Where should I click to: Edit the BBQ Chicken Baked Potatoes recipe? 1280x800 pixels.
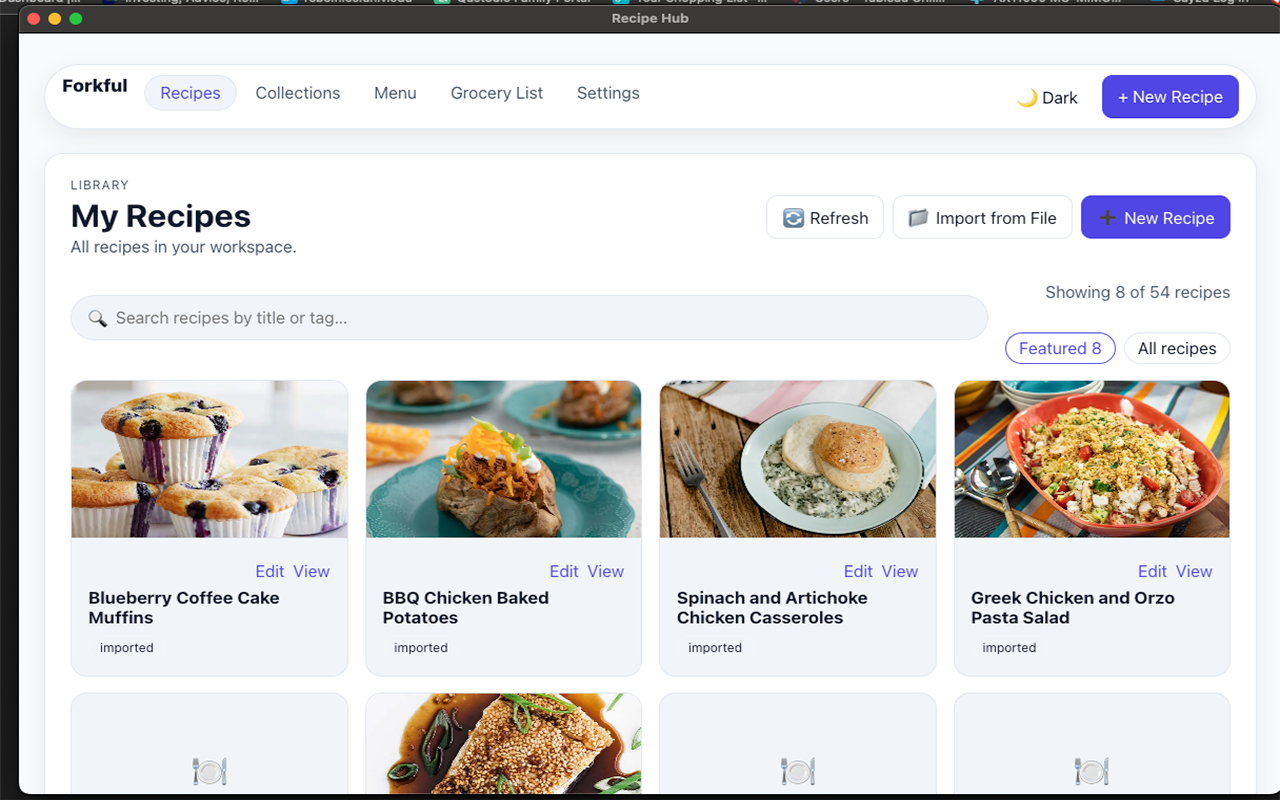click(x=564, y=571)
